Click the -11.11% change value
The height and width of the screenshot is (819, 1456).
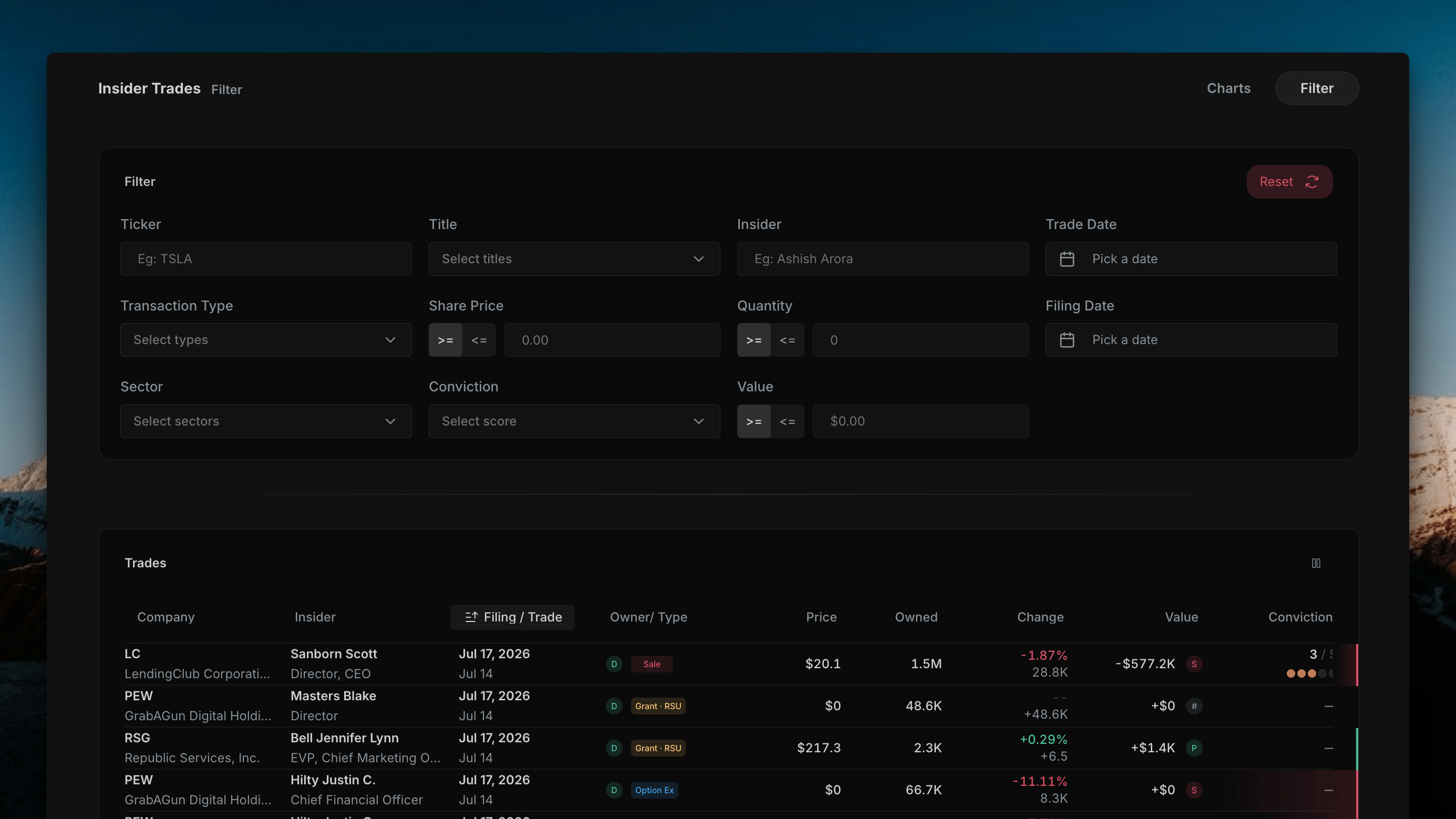coord(1040,782)
